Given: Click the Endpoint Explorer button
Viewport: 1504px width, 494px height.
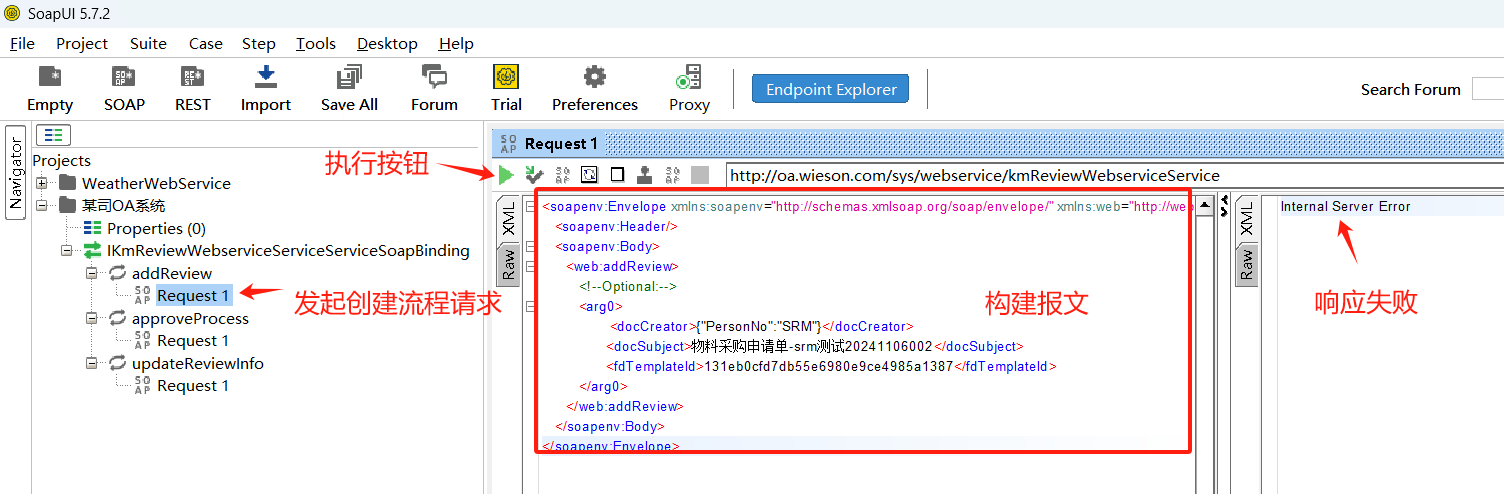Looking at the screenshot, I should (x=831, y=89).
